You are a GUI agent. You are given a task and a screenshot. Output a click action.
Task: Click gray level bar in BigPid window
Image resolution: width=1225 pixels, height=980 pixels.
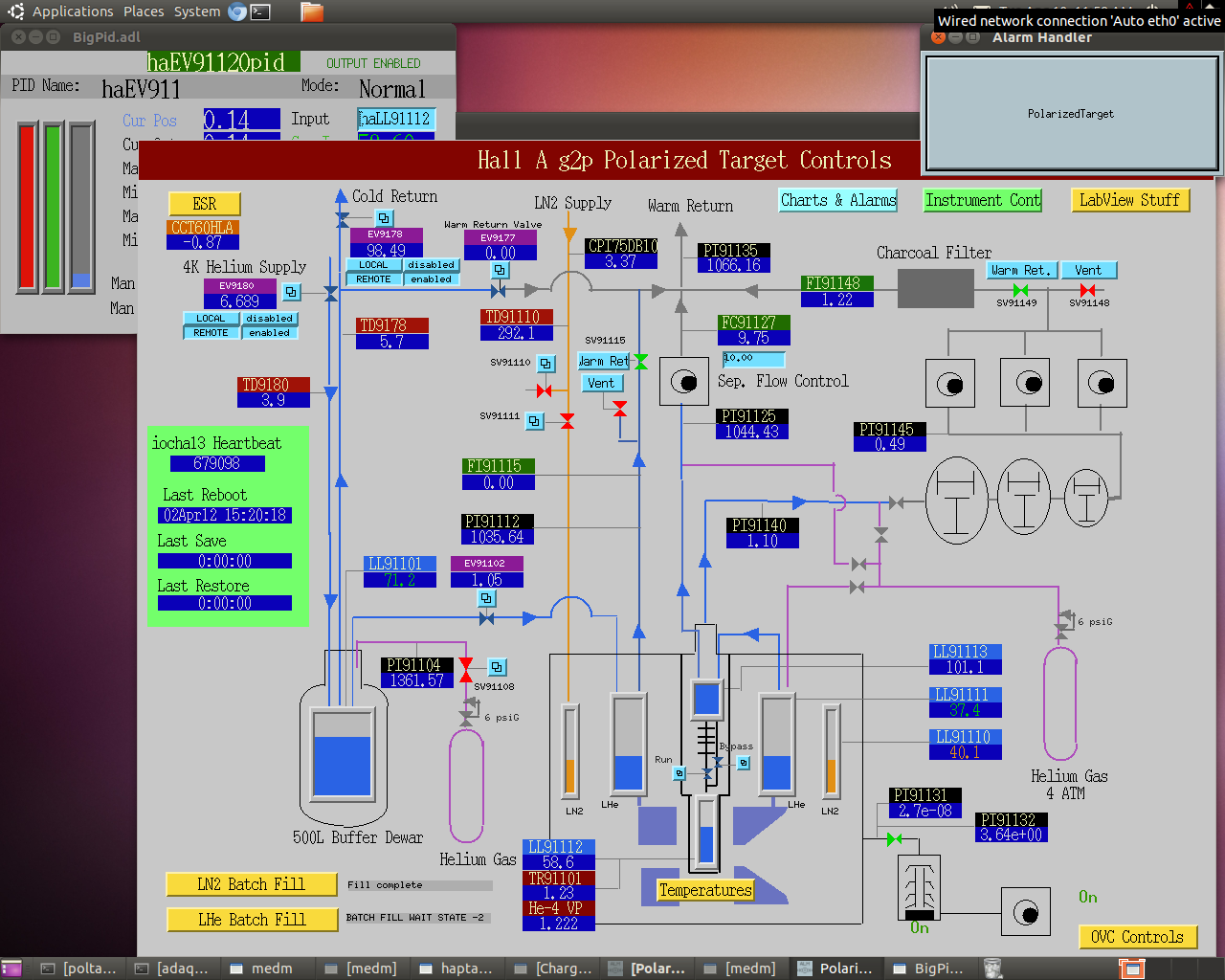point(81,206)
